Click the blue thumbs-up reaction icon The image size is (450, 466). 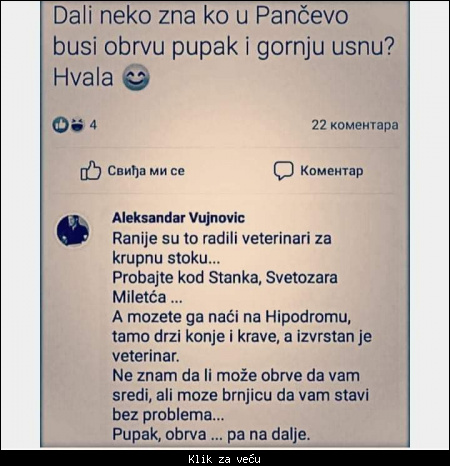(60, 125)
